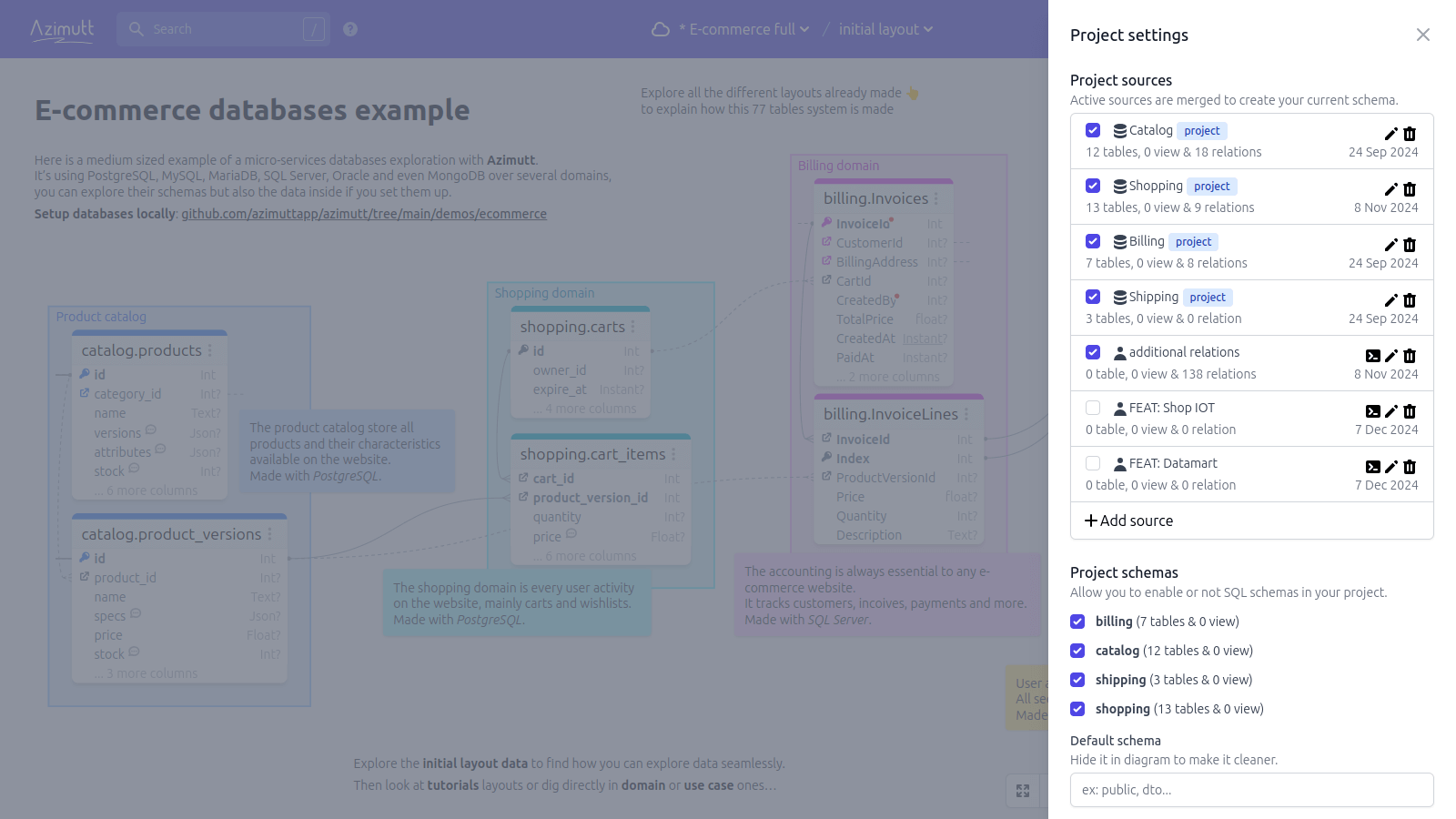Delete the Billing source

[1410, 245]
